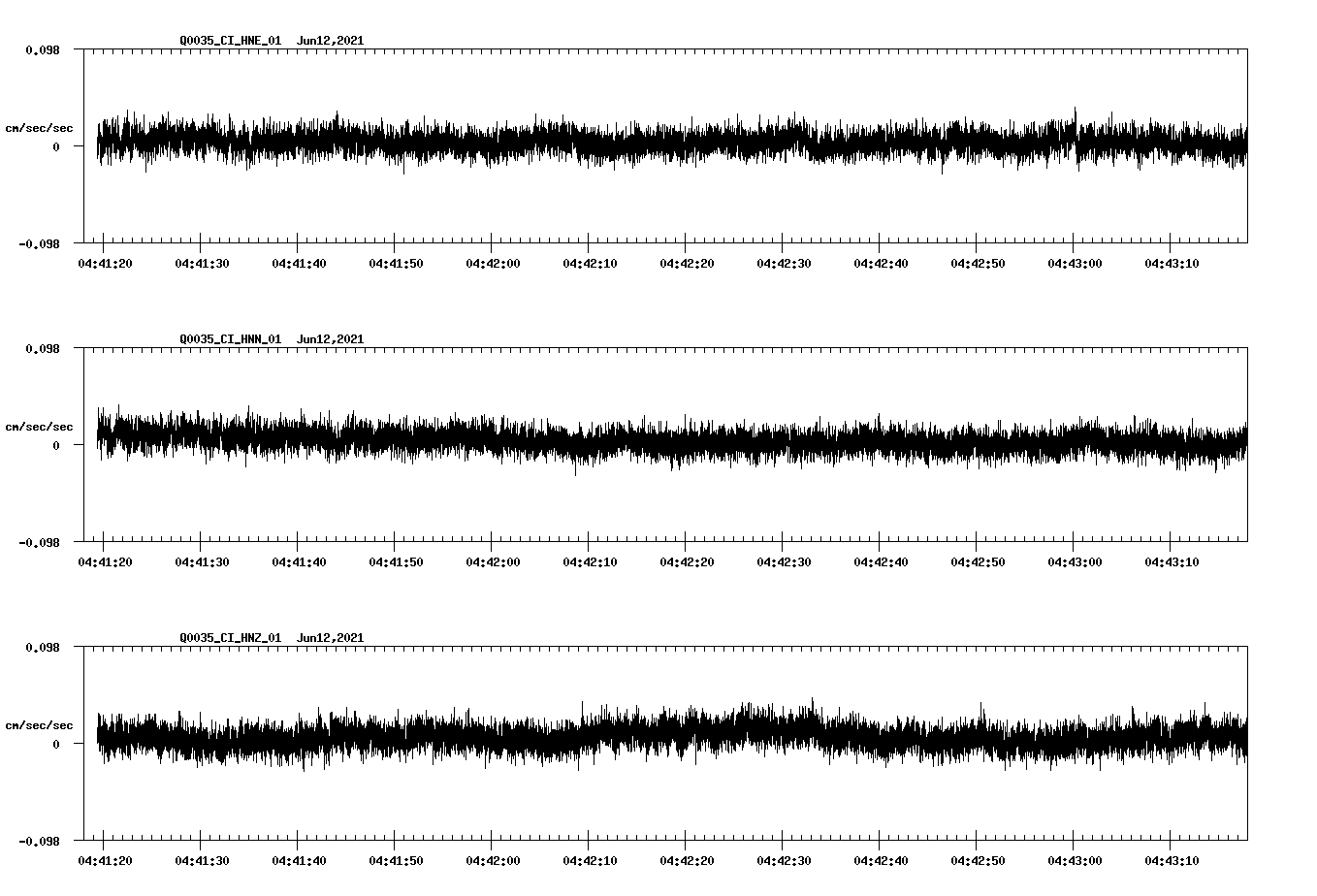
Task: Click the HNE waveform trace
Action: pos(672,142)
